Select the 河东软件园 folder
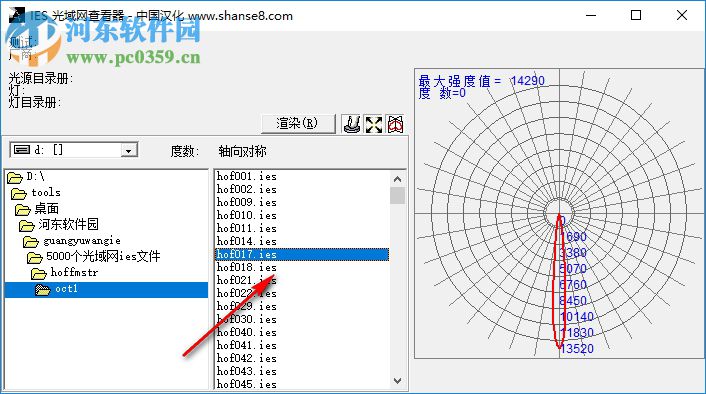Screen dimensions: 706x394 pyautogui.click(x=59, y=225)
